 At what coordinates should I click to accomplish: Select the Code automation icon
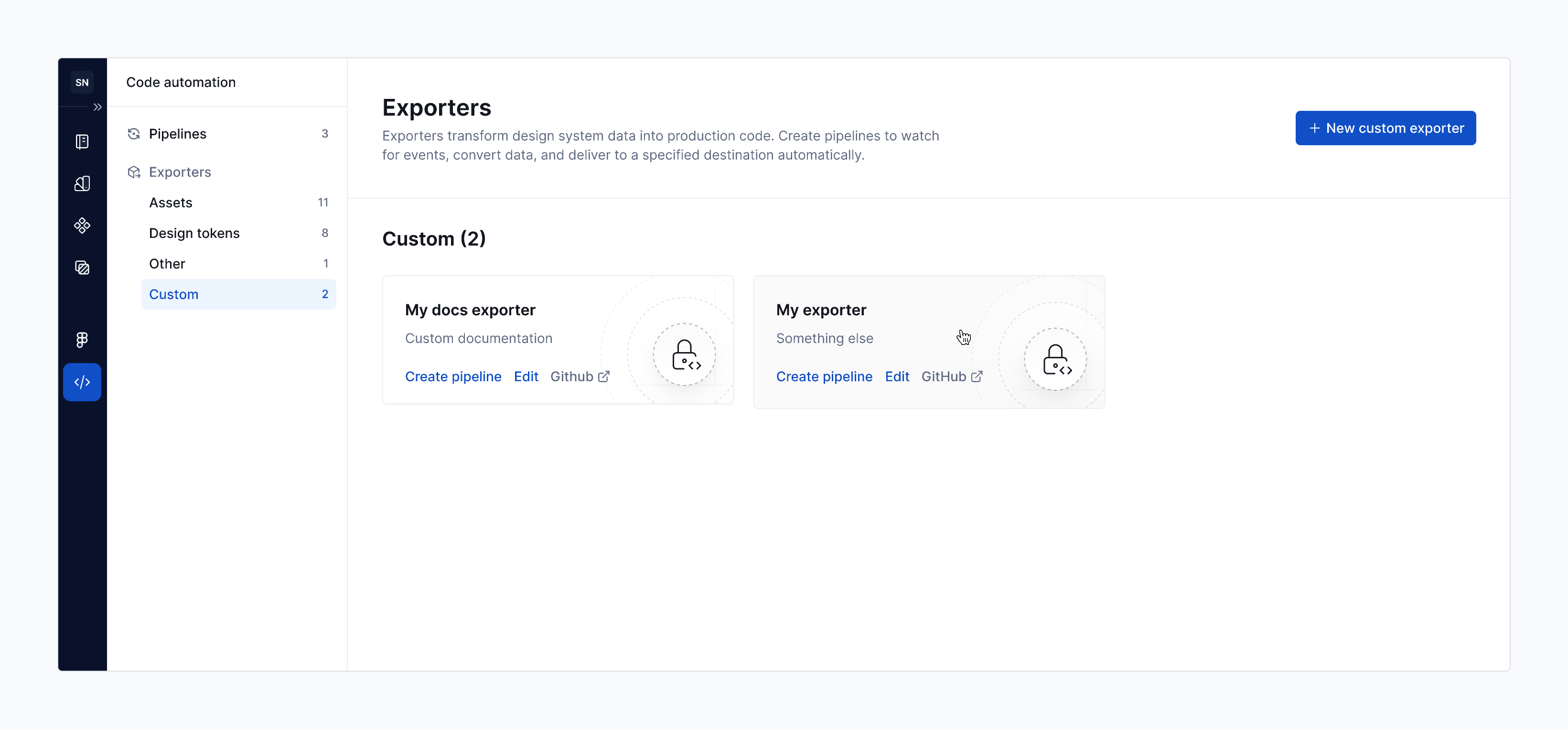click(x=82, y=382)
